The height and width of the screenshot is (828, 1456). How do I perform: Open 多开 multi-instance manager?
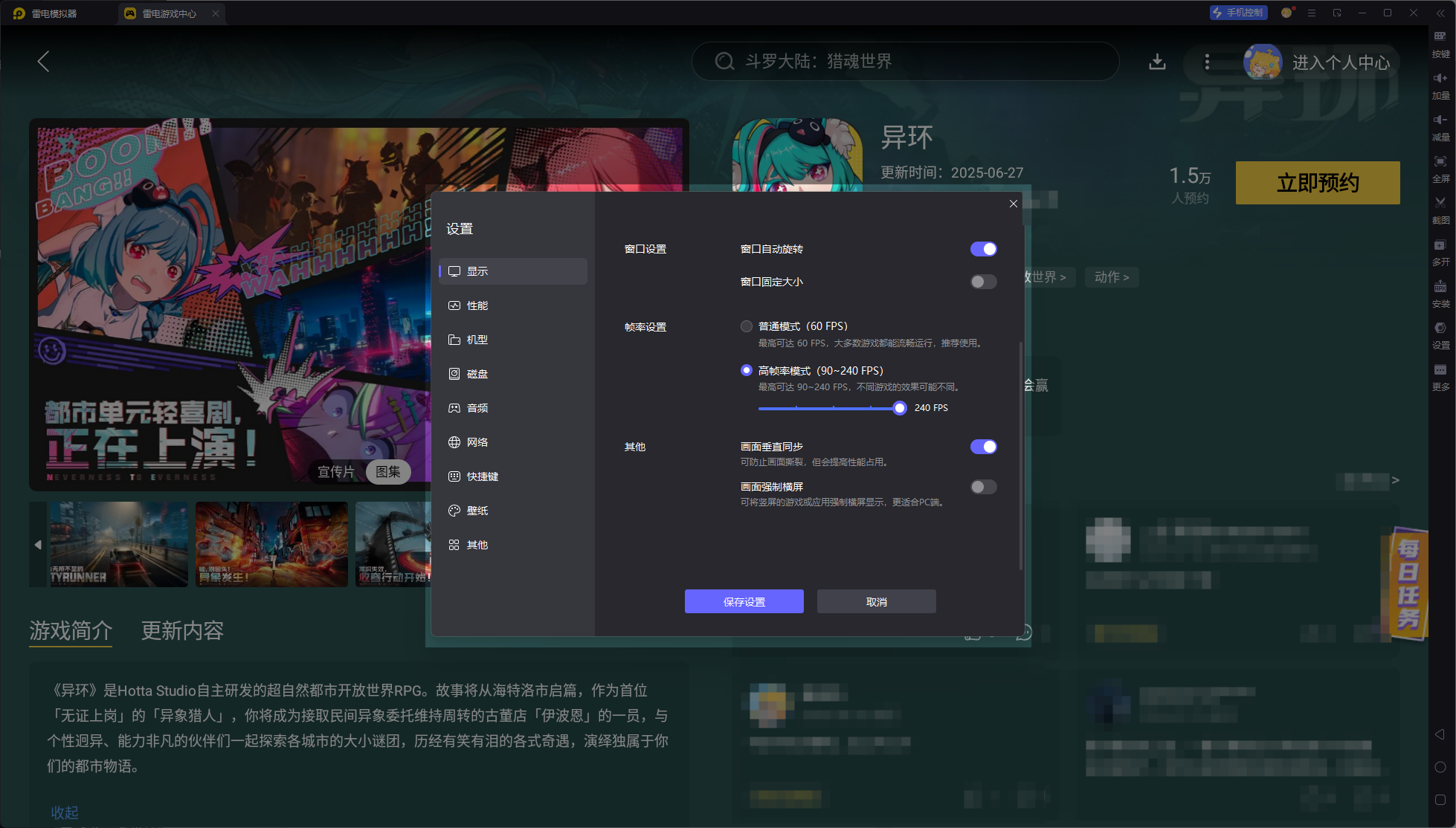(x=1440, y=253)
